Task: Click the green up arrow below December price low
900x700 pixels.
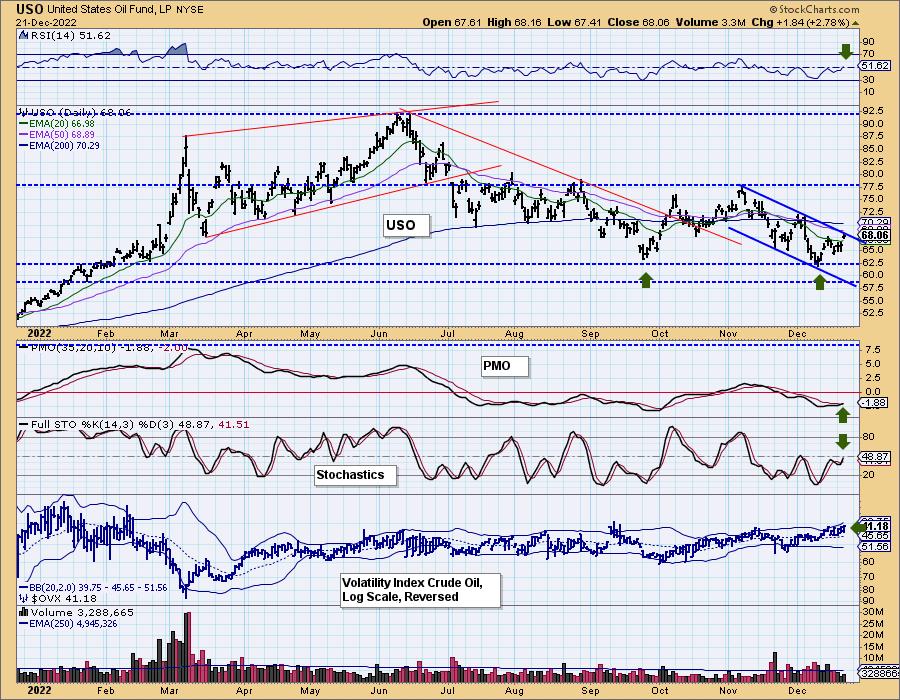Action: tap(820, 282)
